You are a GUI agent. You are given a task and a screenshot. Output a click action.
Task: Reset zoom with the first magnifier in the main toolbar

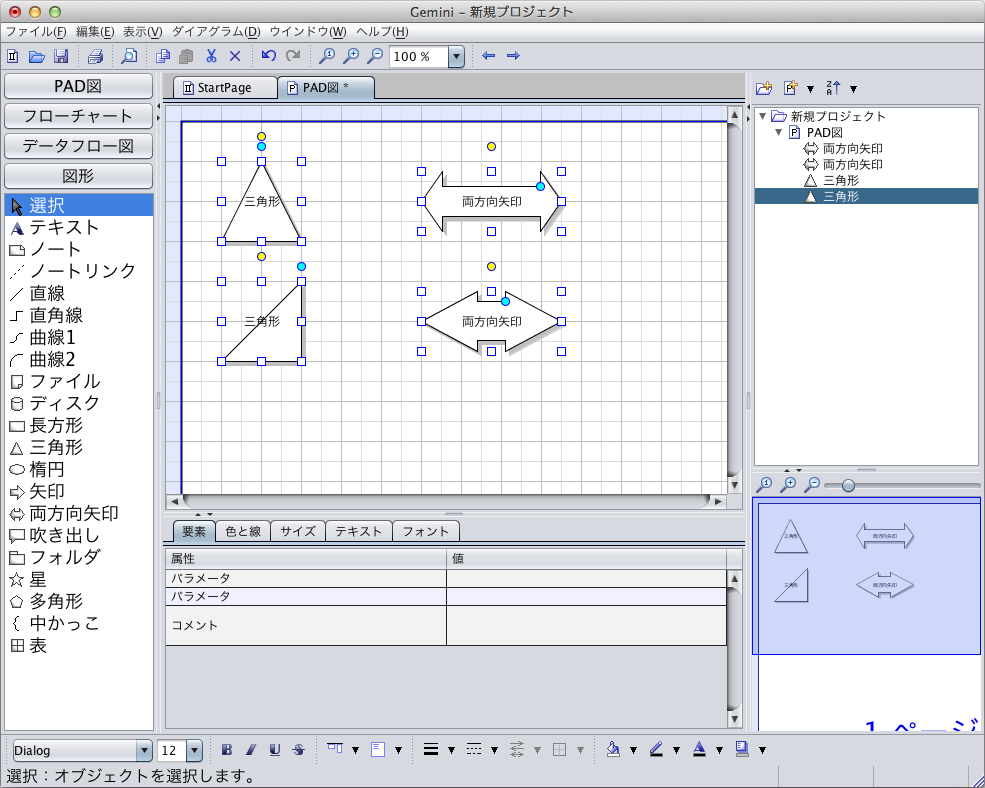pos(327,56)
